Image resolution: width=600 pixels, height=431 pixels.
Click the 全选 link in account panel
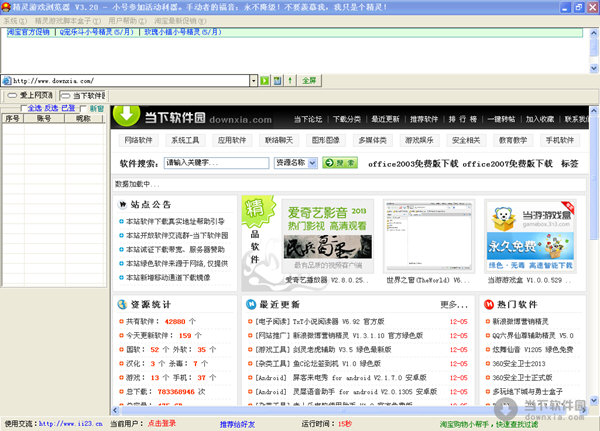[34, 108]
